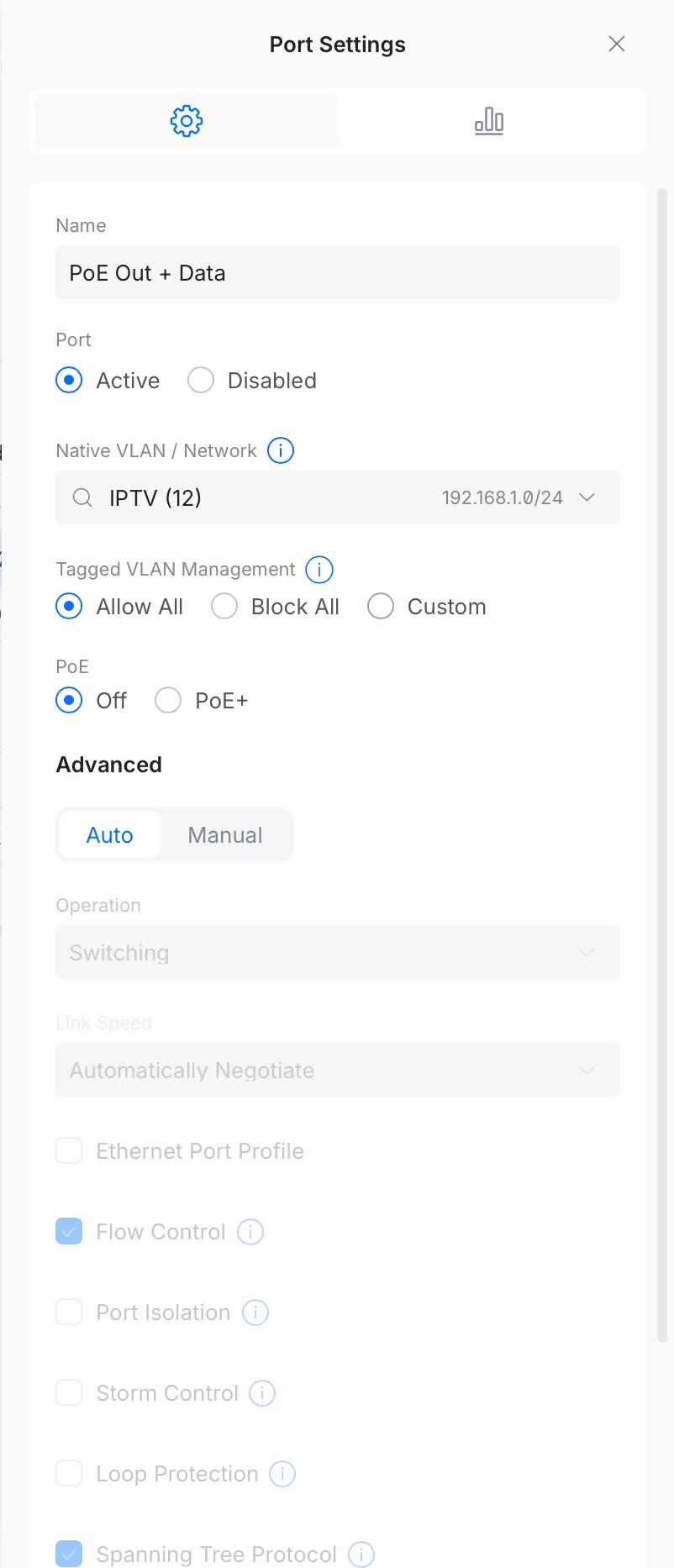Open the Port Isolation info icon
Viewport: 674px width, 1568px height.
[255, 1313]
